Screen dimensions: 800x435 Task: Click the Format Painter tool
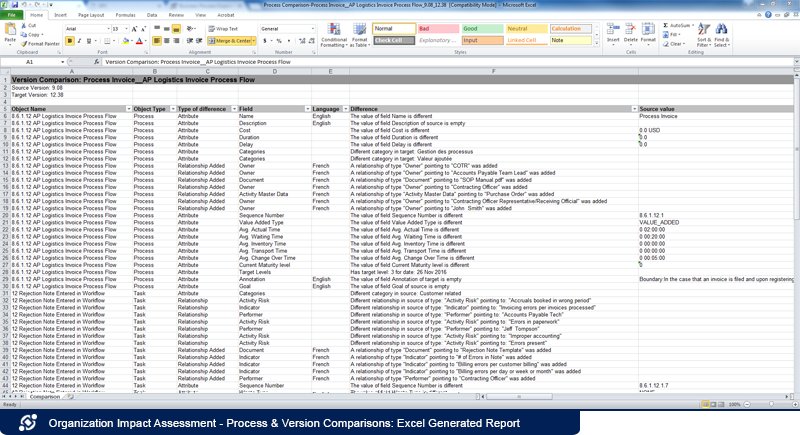[x=40, y=44]
